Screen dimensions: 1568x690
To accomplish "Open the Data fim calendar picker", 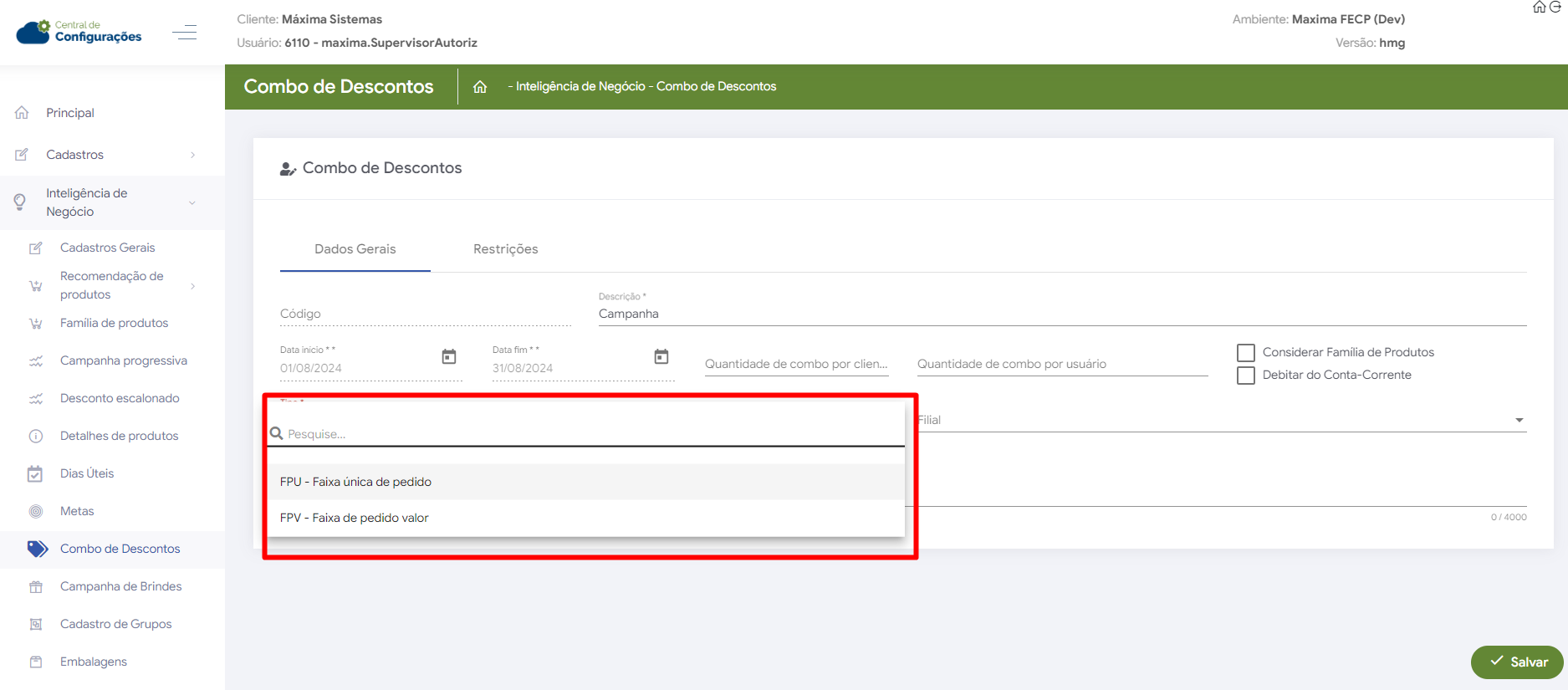I will tap(661, 357).
